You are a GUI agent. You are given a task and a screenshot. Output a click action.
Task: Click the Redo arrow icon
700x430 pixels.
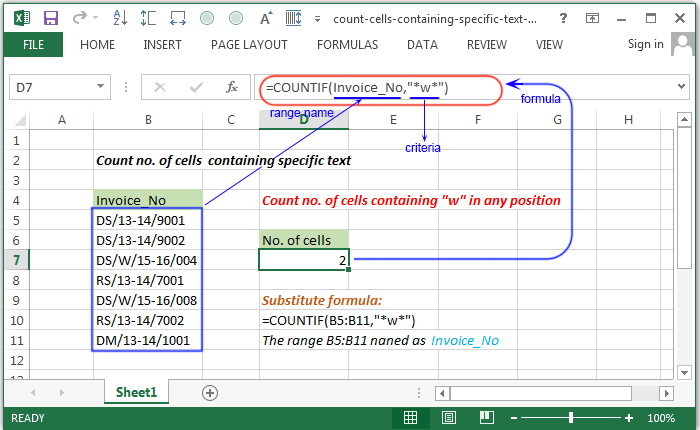click(80, 18)
